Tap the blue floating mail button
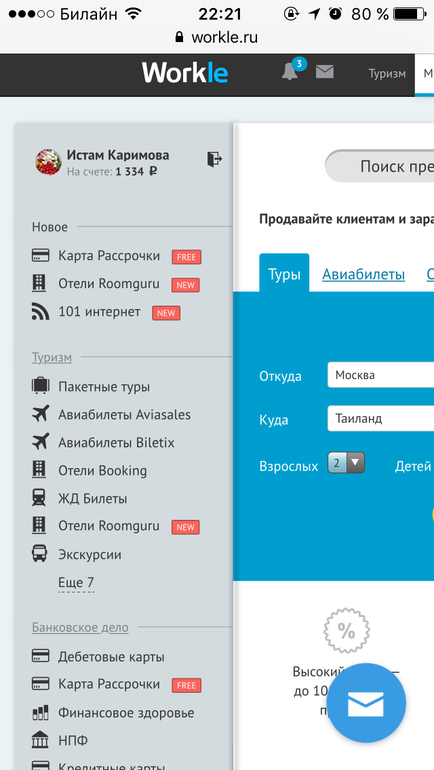 (366, 703)
